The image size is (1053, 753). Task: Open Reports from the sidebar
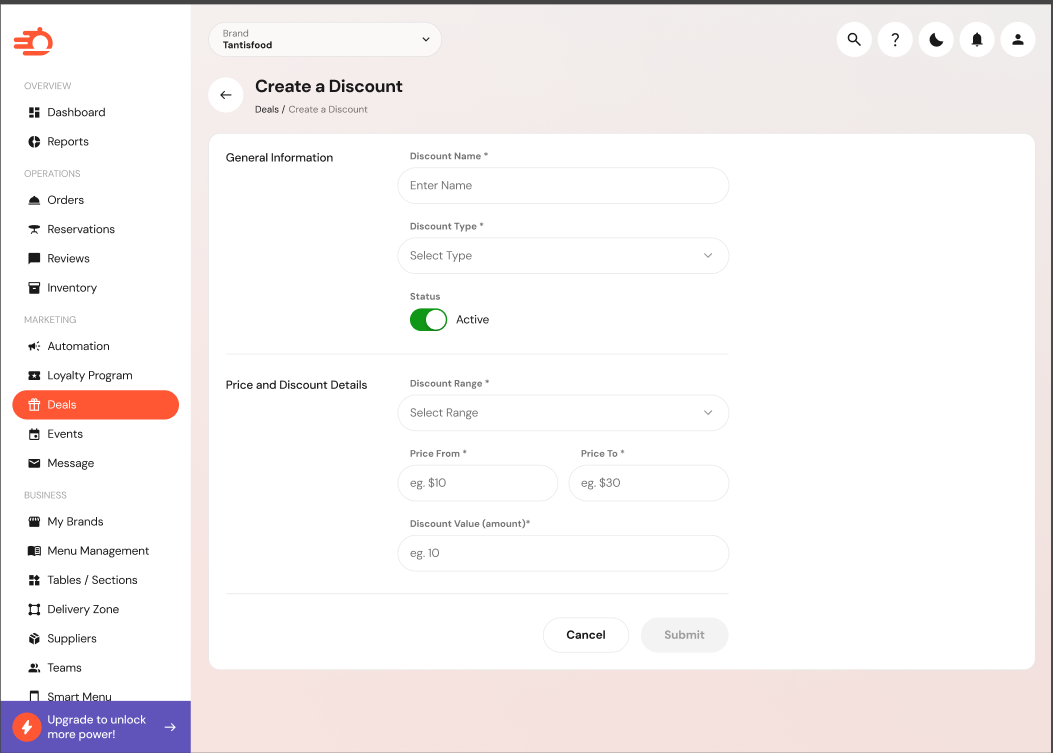(x=95, y=142)
